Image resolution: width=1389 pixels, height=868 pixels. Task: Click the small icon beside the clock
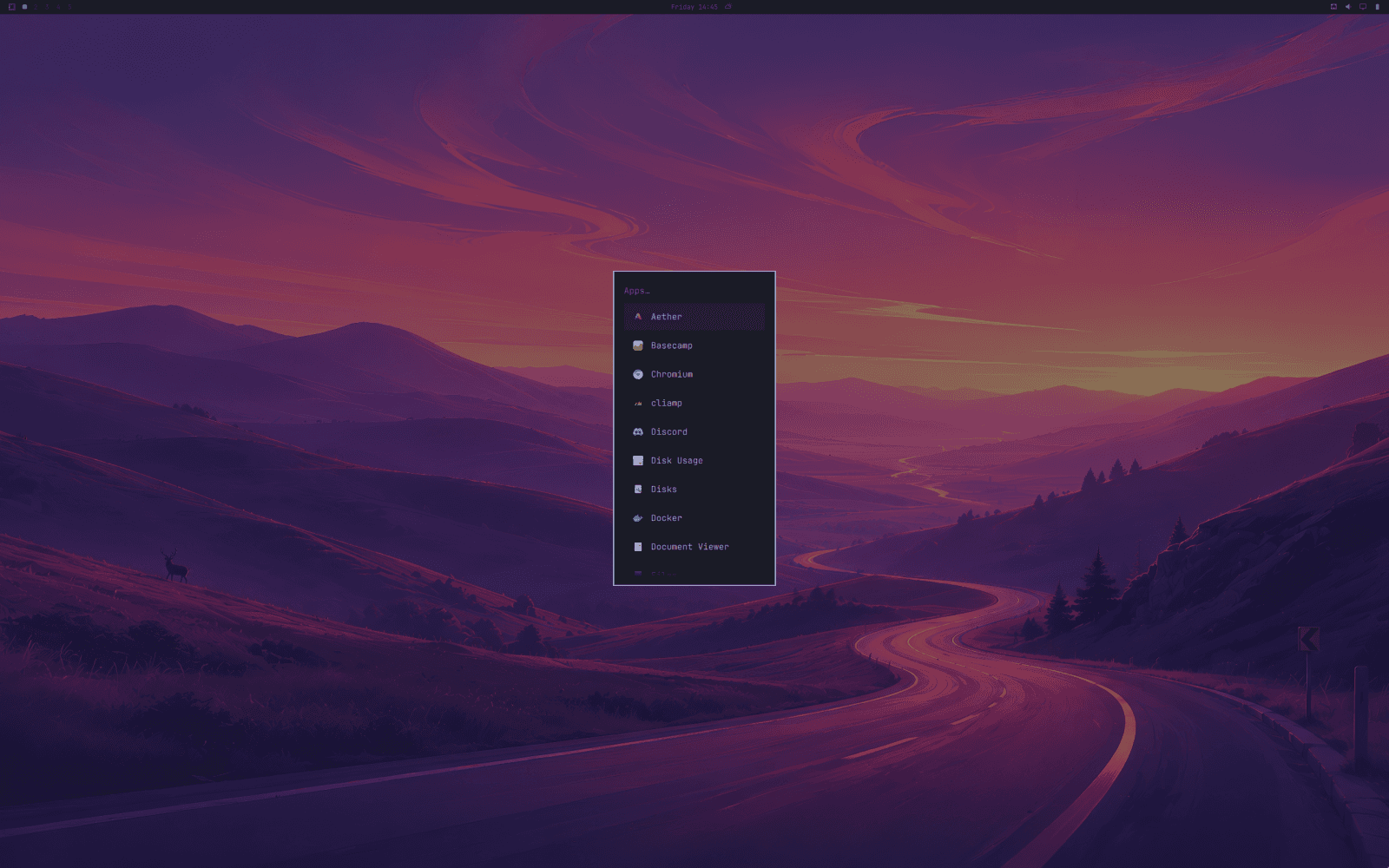tap(728, 7)
